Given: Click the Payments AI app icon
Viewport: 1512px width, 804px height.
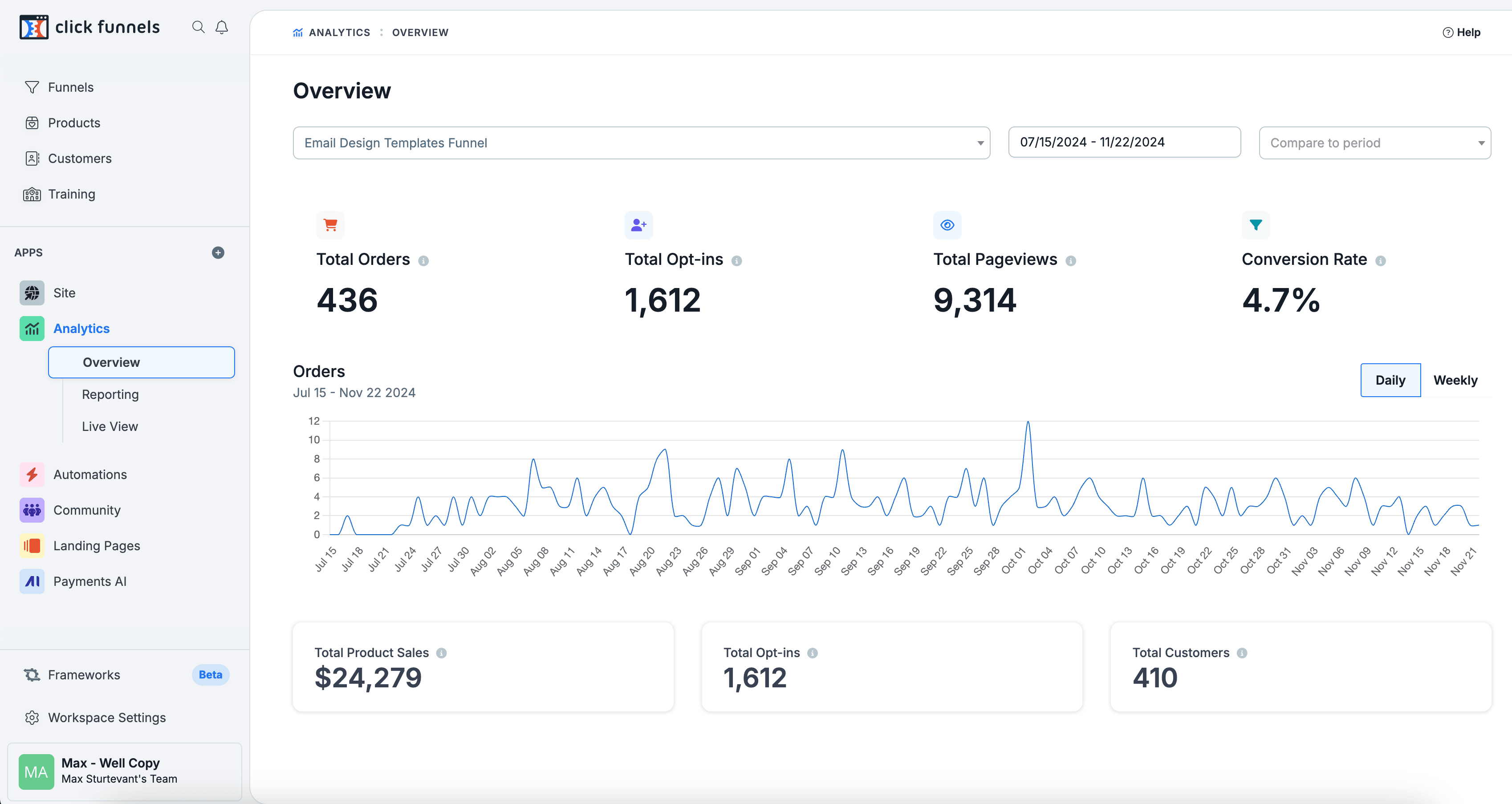Looking at the screenshot, I should tap(33, 581).
